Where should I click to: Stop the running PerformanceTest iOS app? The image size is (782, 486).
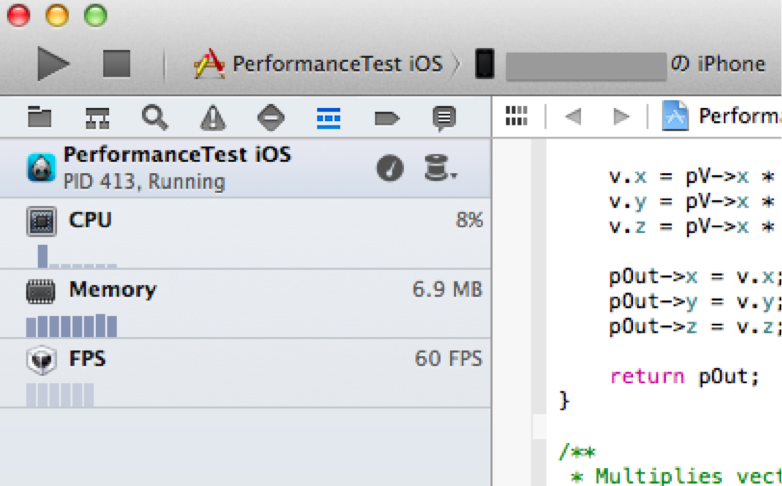coord(117,64)
